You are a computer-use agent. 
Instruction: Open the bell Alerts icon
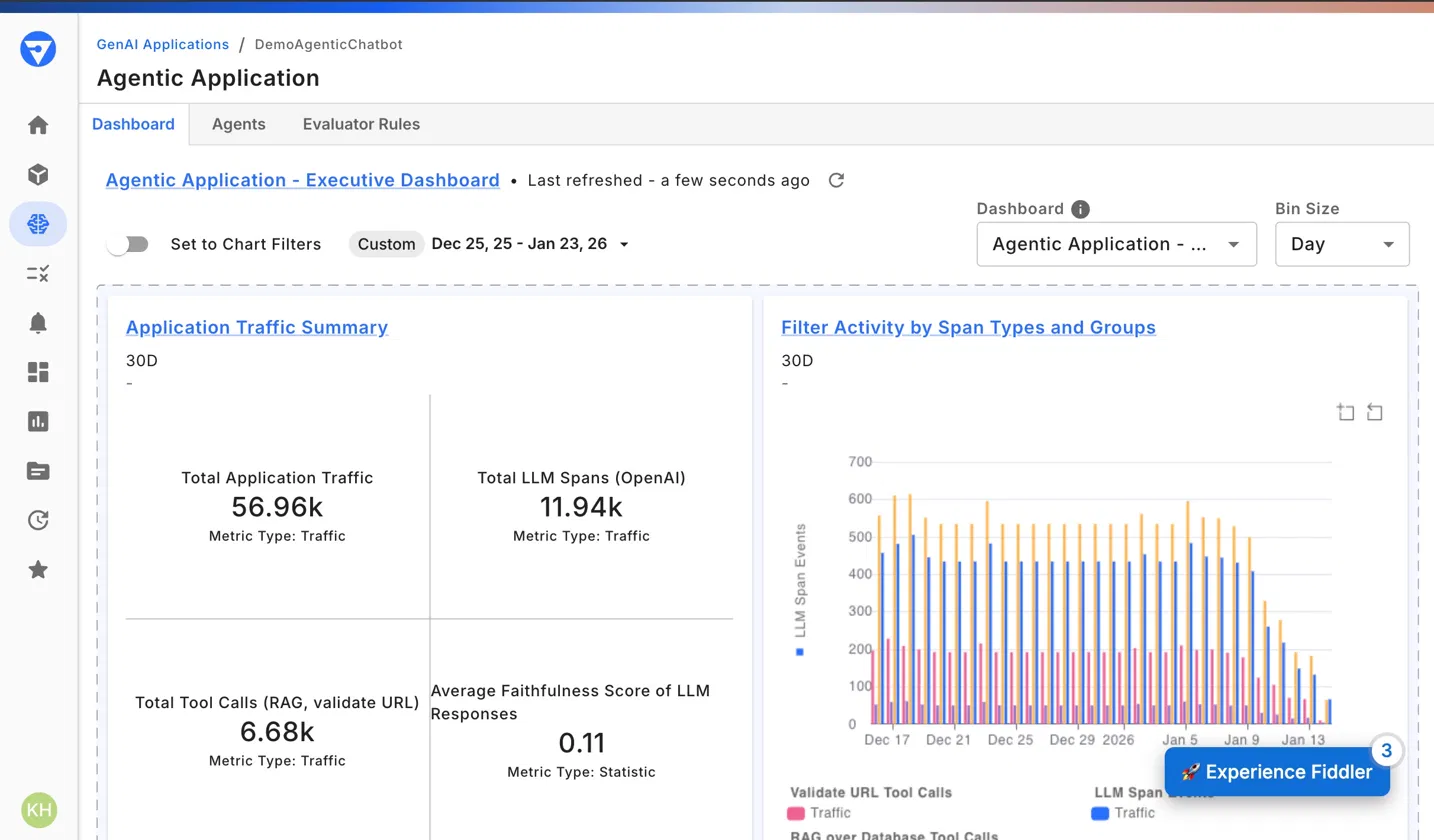[38, 322]
